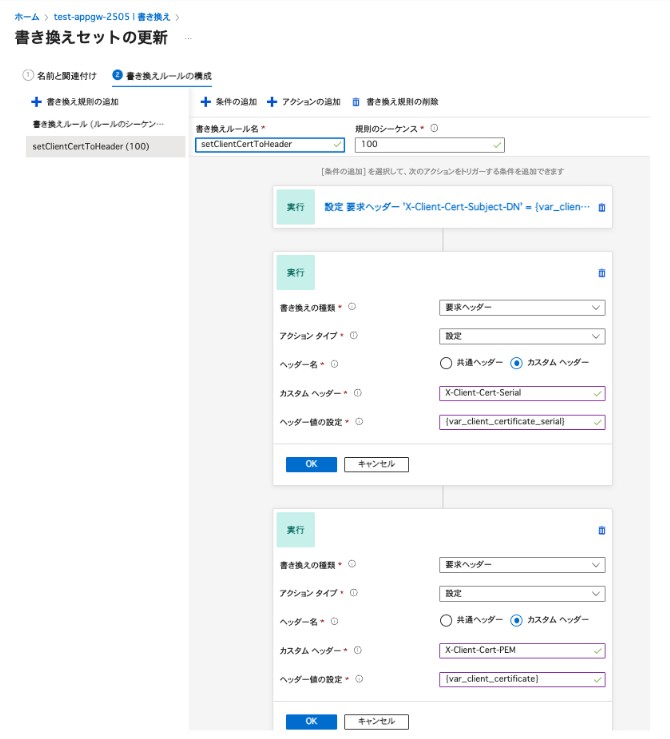Click the アクションの追加 plus icon
Screen dimensions: 670x739
click(x=272, y=102)
